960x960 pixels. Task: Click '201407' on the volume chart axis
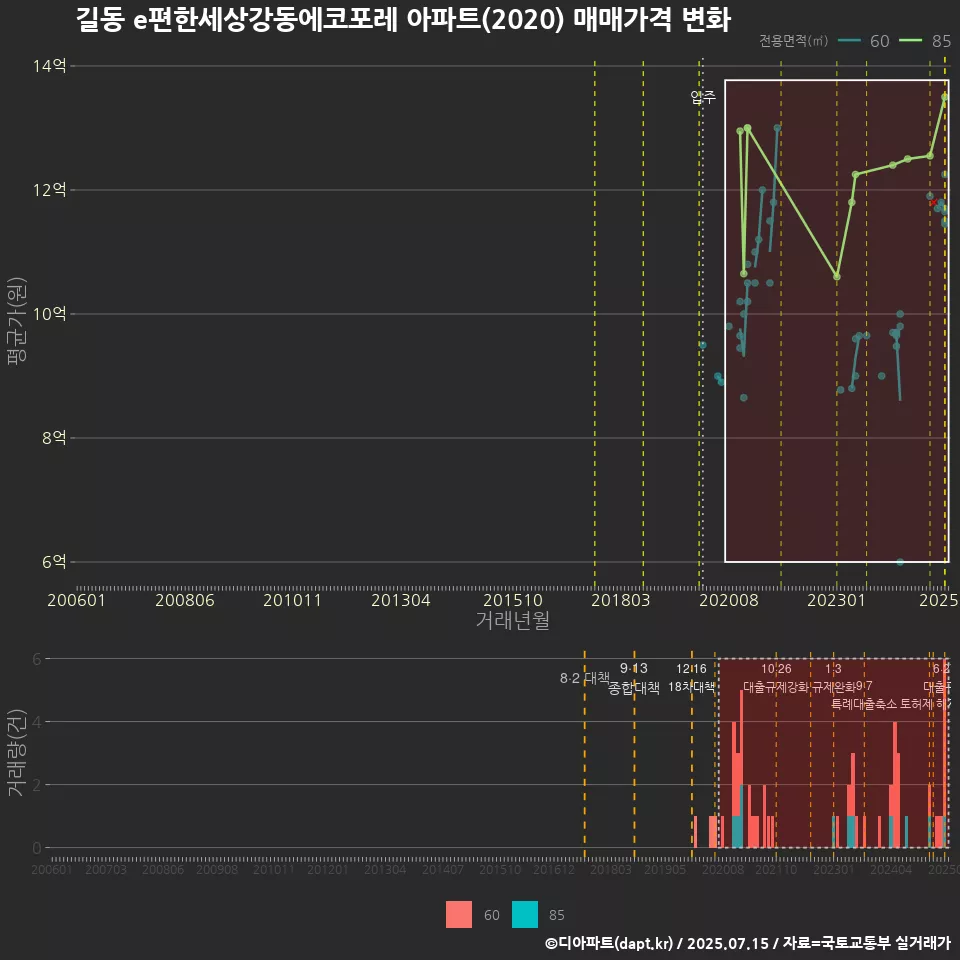(x=443, y=869)
